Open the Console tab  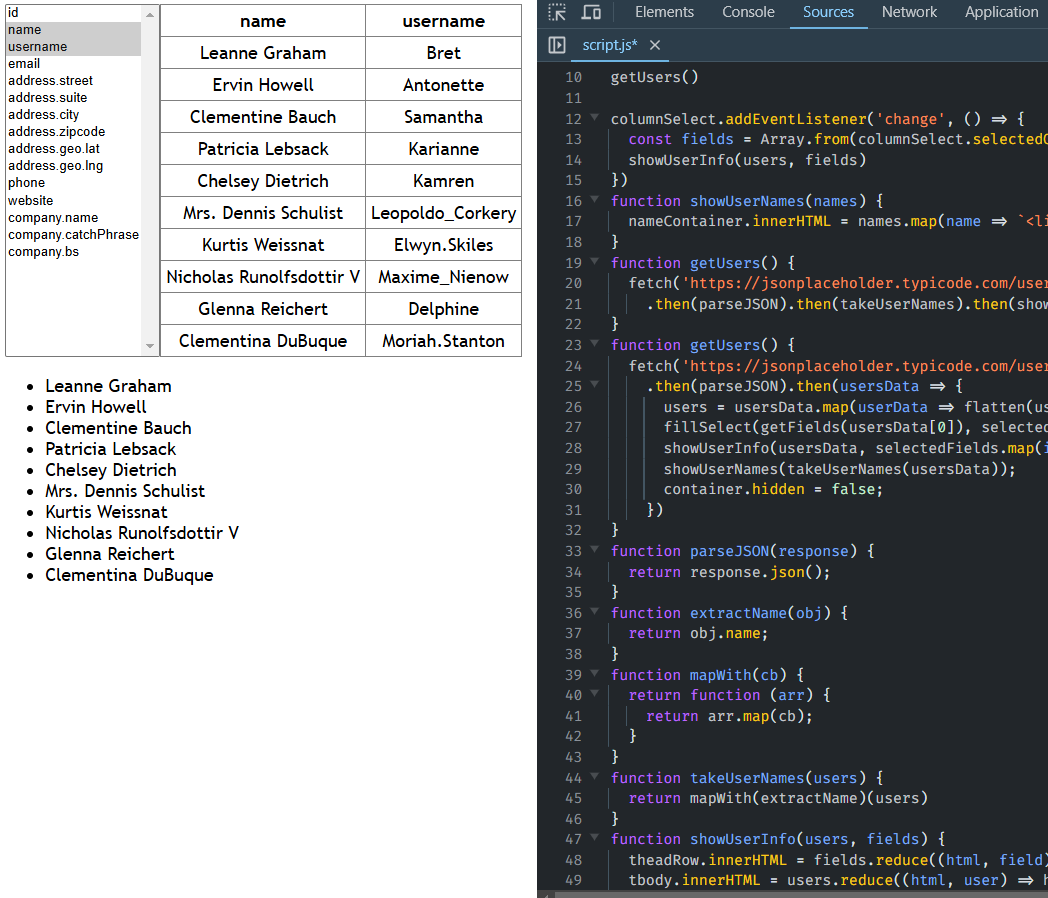tap(748, 12)
